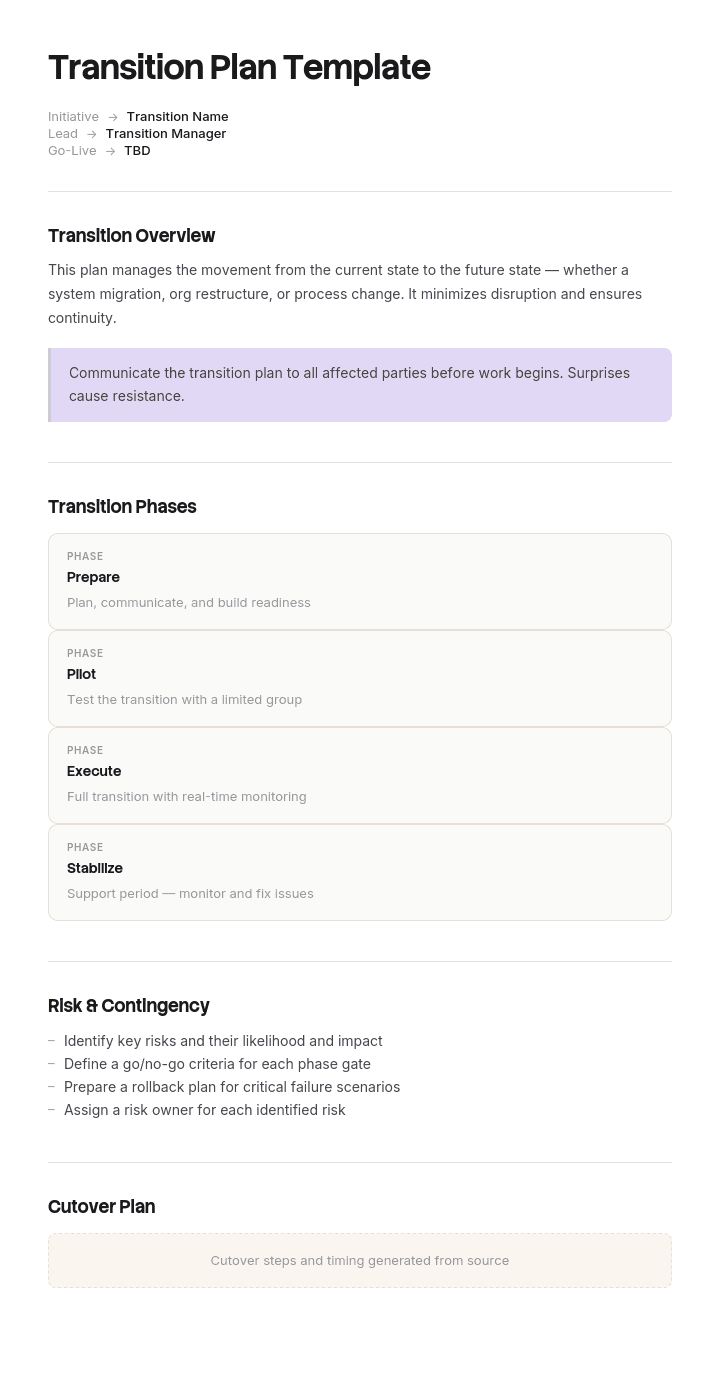This screenshot has width=720, height=1400.
Task: Click the Risk & Contingency heading
Action: pyautogui.click(x=128, y=1005)
